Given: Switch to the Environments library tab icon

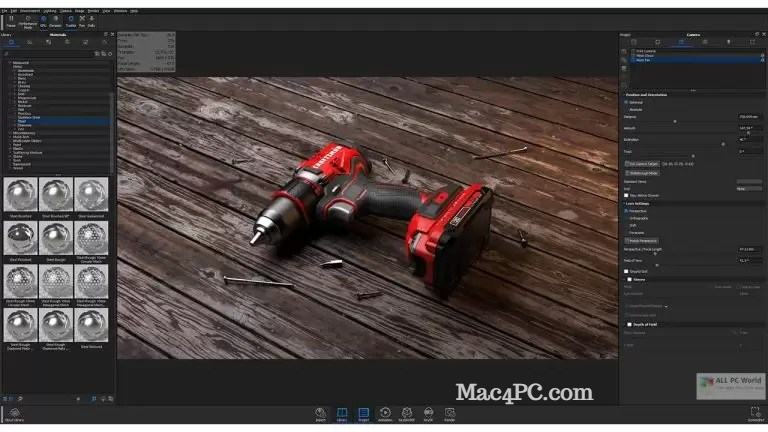Looking at the screenshot, I should 67,43.
